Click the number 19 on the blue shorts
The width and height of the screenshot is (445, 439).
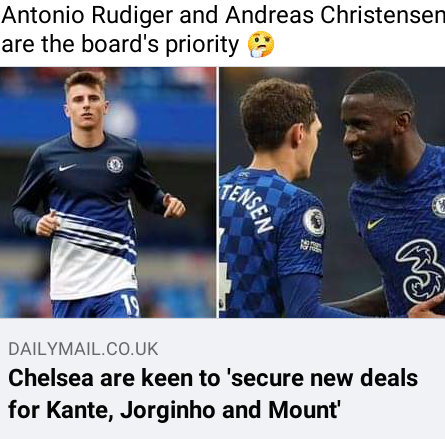130,305
